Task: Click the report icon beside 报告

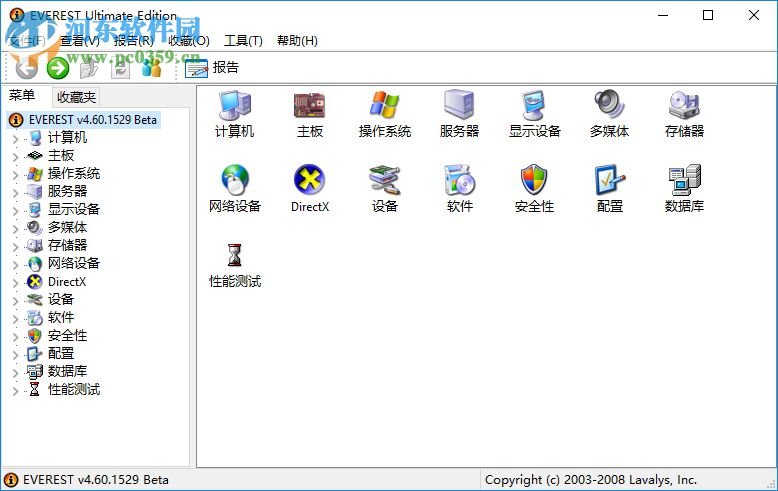Action: click(196, 68)
